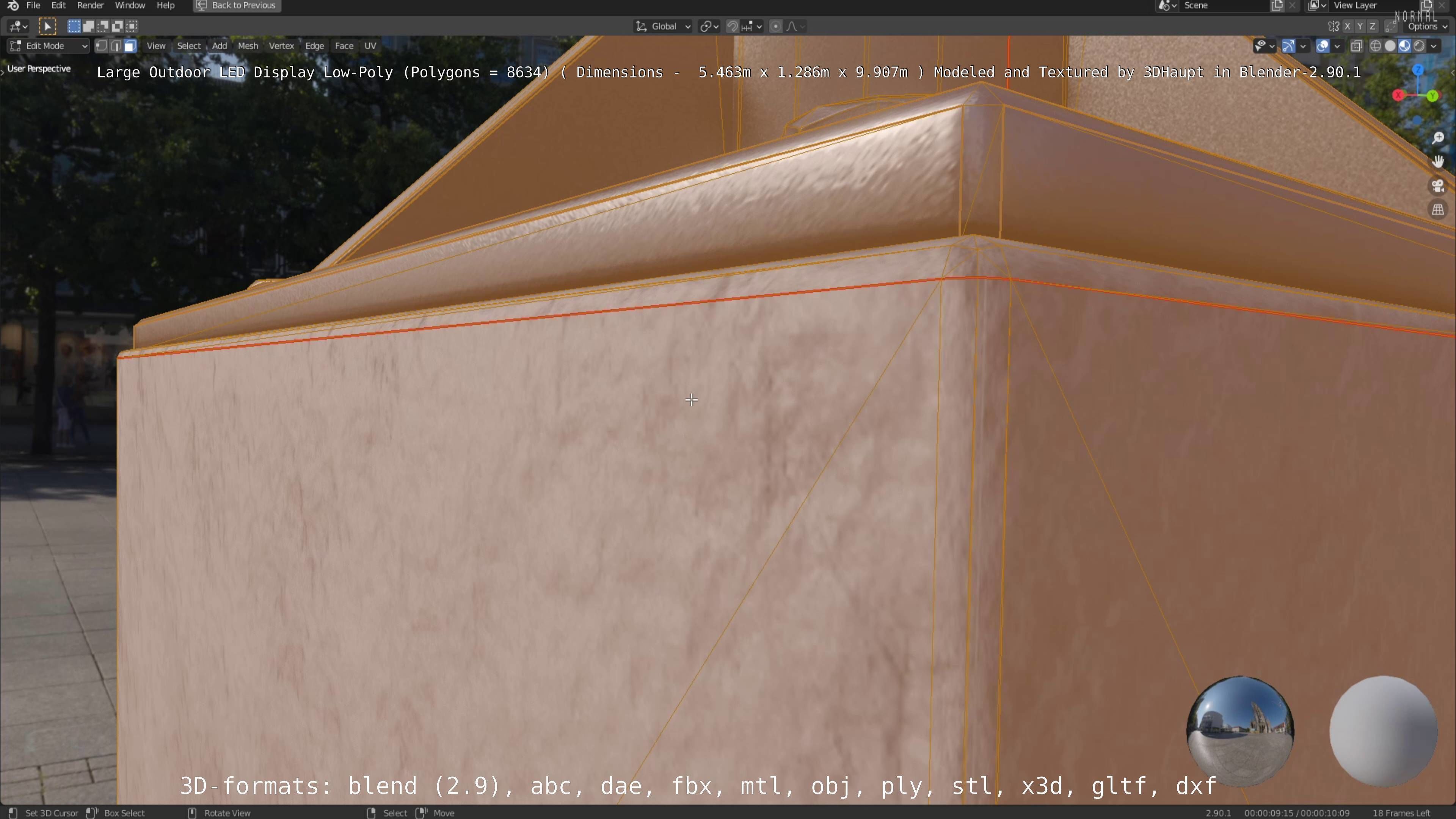Choose Set new selection mode icon

pos(74,27)
